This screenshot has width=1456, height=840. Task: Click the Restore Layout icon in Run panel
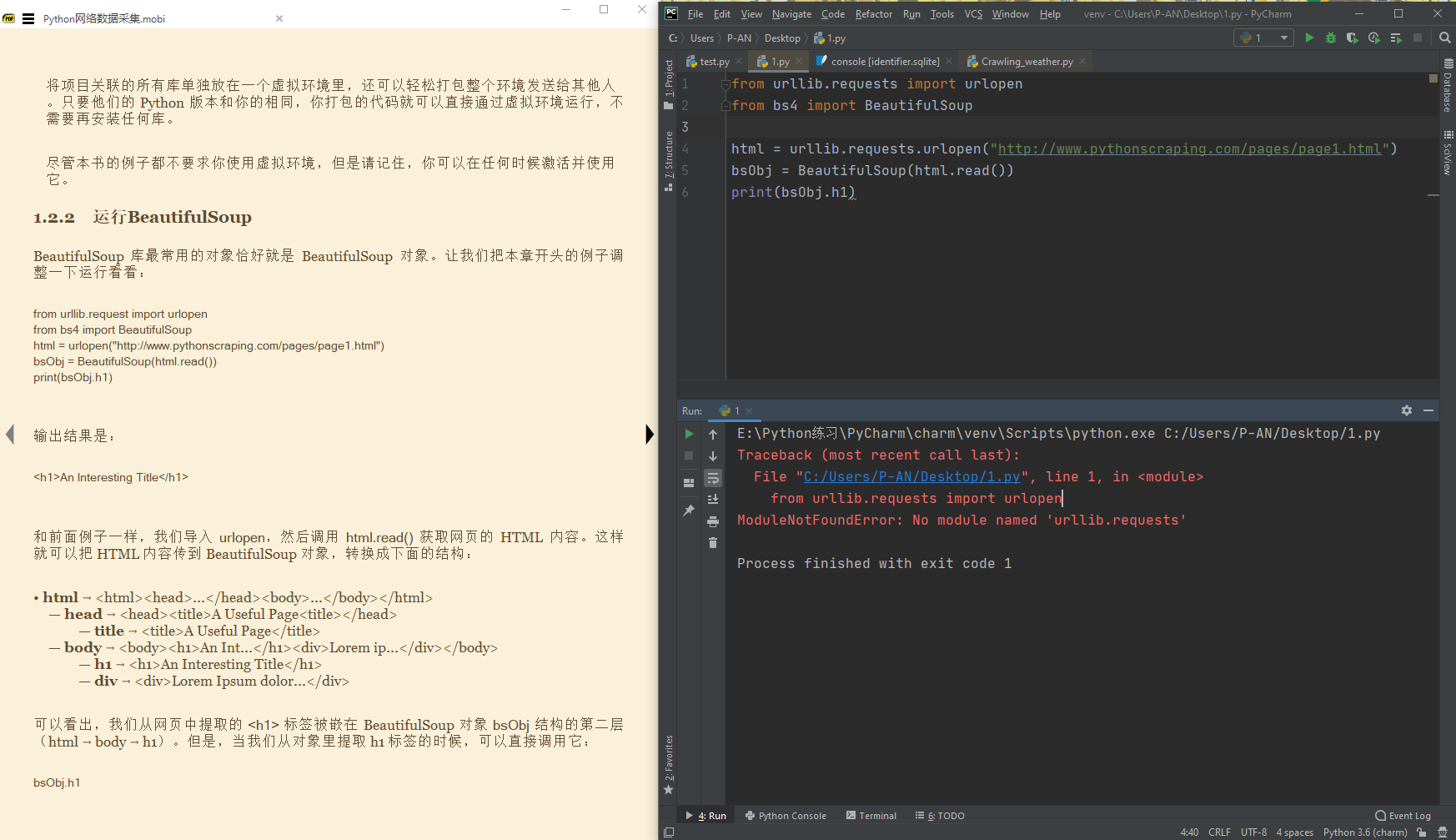pyautogui.click(x=689, y=482)
